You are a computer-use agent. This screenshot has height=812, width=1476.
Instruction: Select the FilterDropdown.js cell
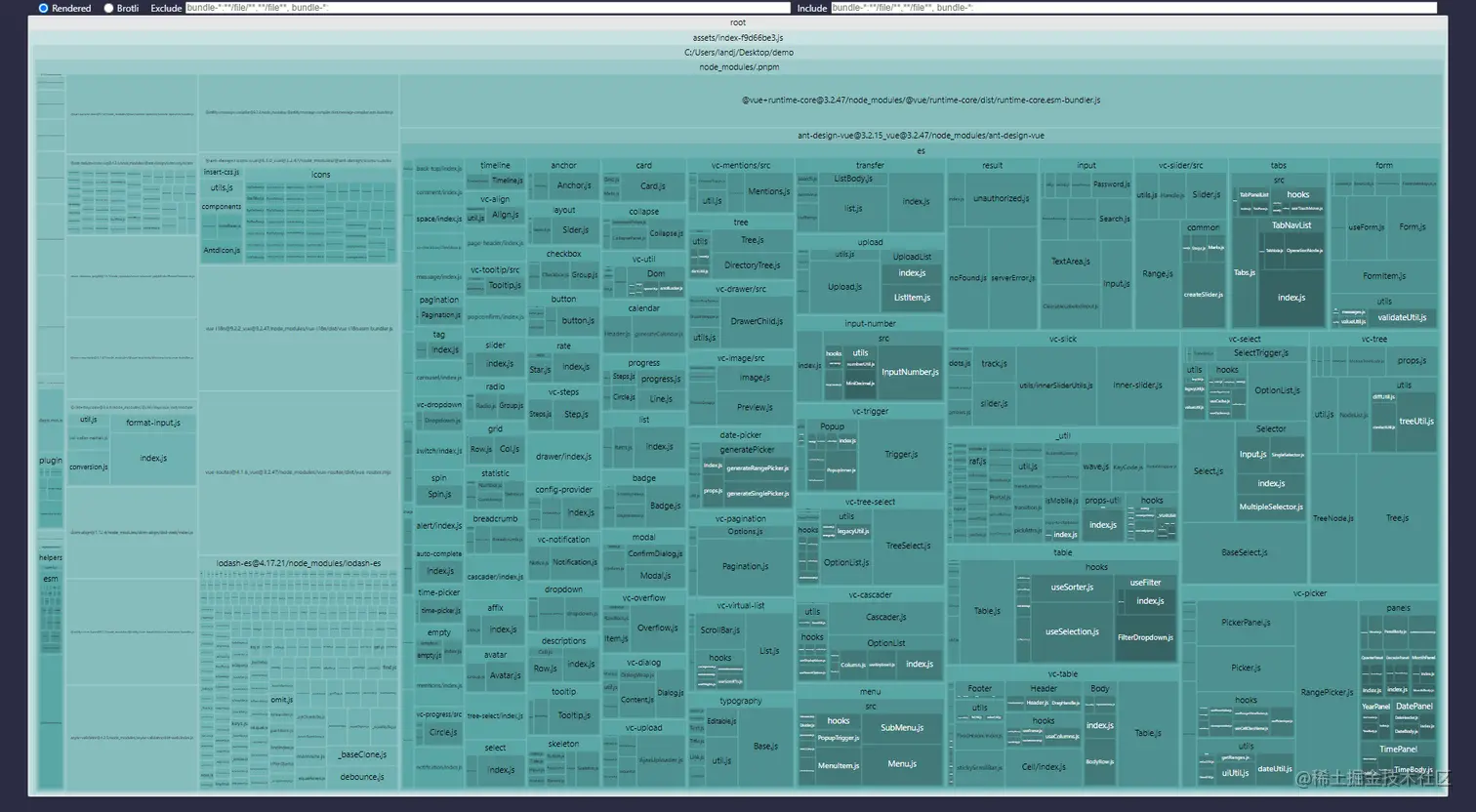1145,638
